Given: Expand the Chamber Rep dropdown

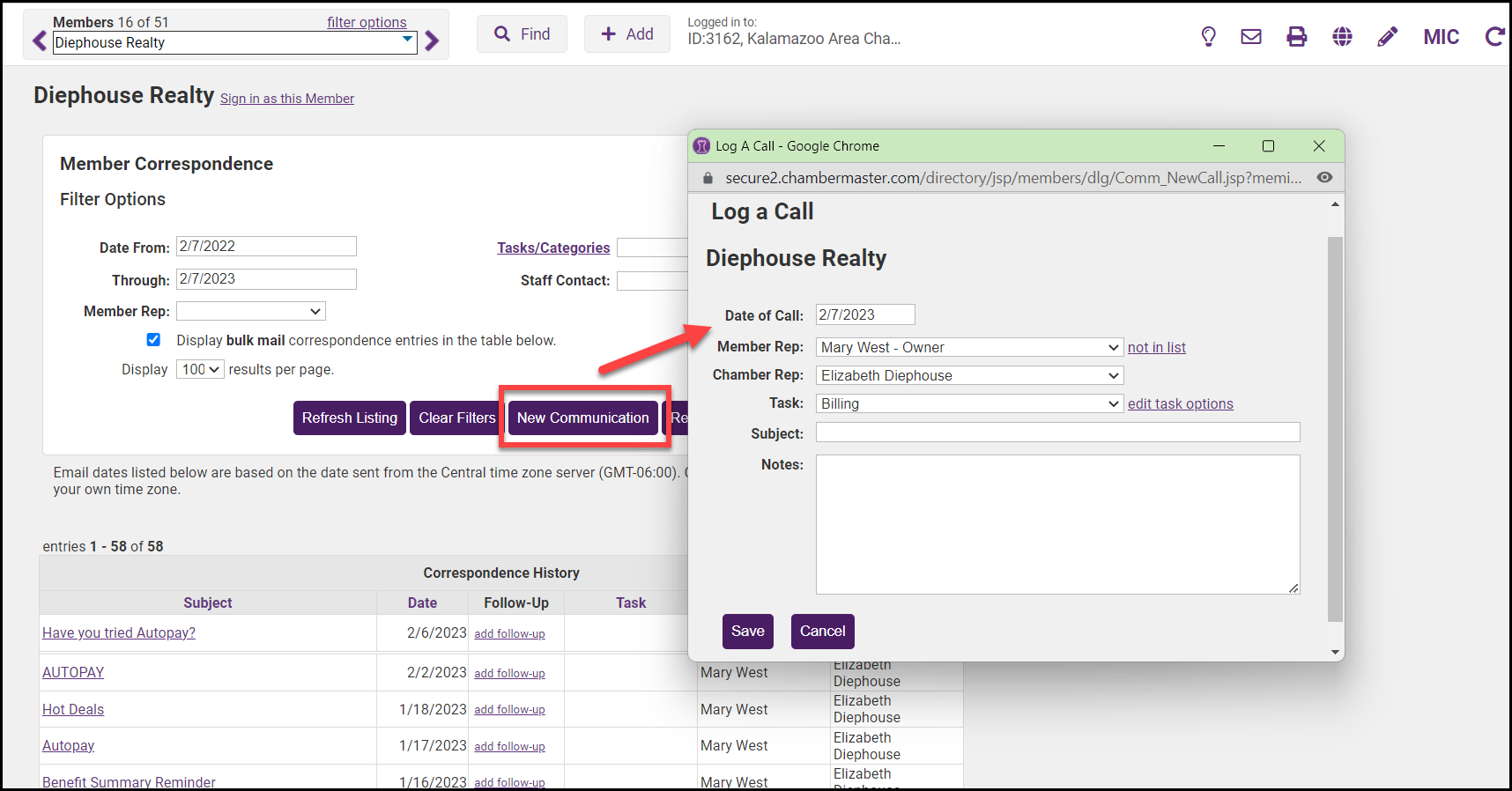Looking at the screenshot, I should pos(968,376).
